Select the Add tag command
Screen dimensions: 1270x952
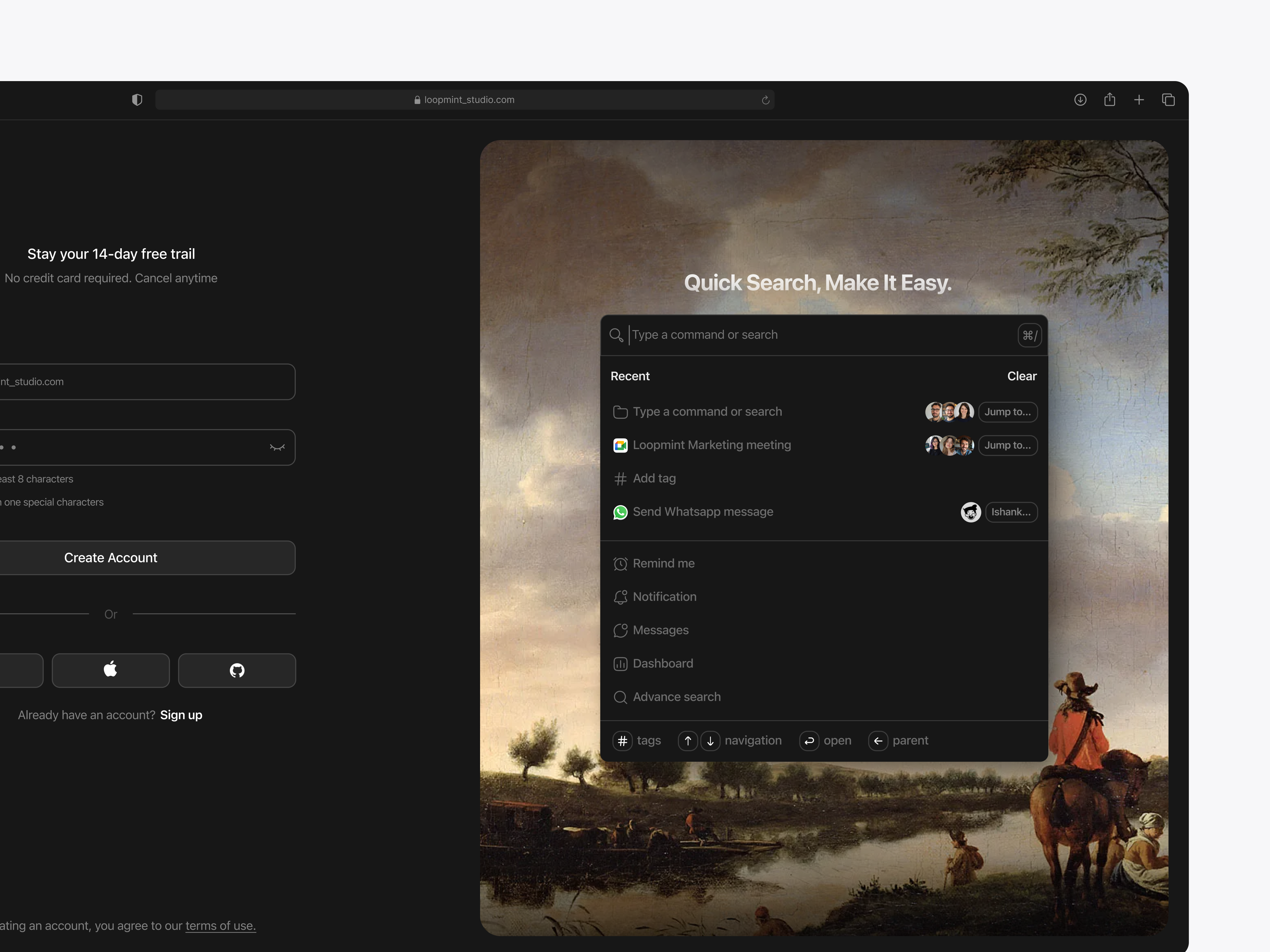point(824,478)
